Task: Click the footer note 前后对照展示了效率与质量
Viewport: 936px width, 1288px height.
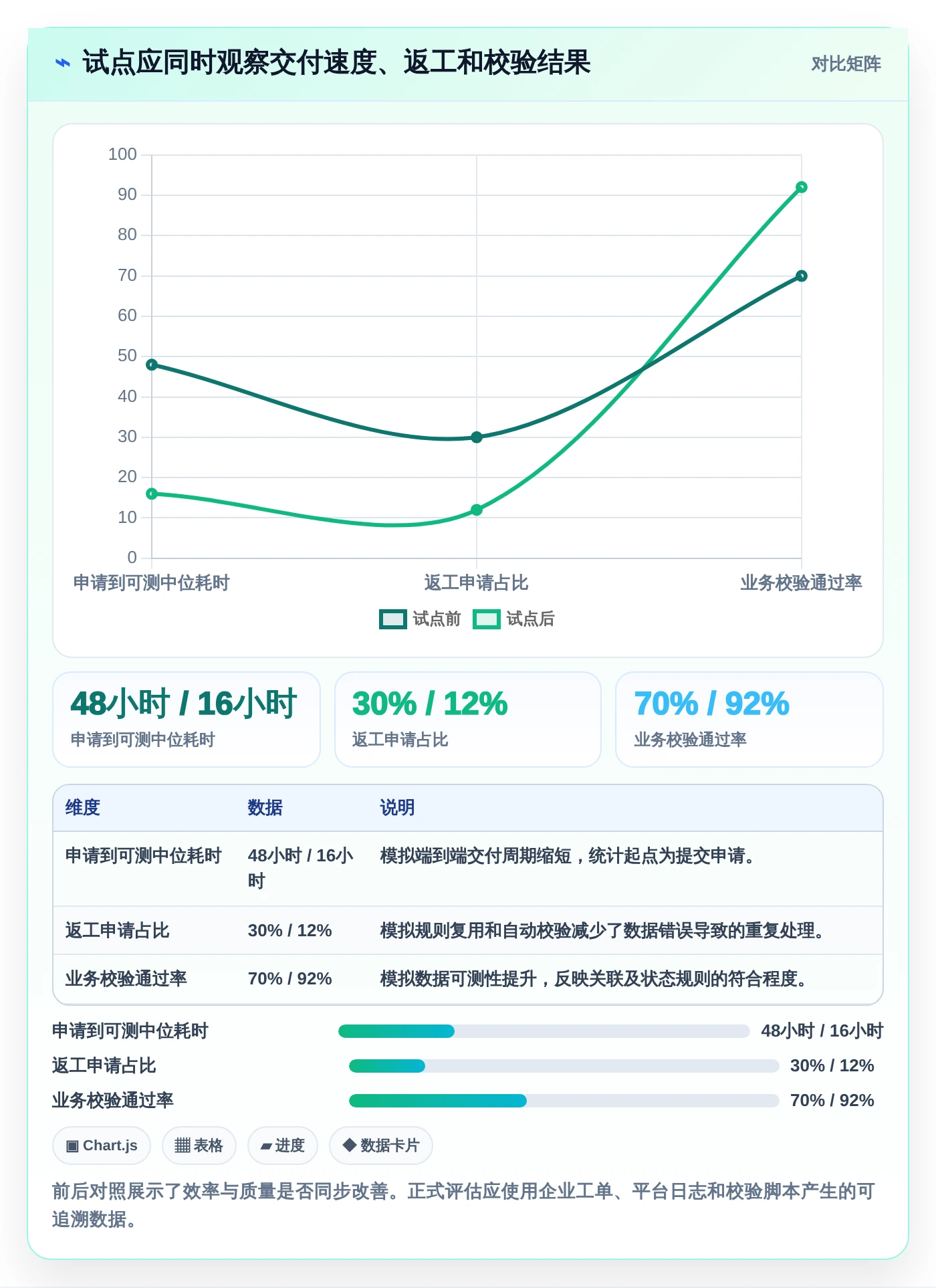Action: (x=464, y=1205)
